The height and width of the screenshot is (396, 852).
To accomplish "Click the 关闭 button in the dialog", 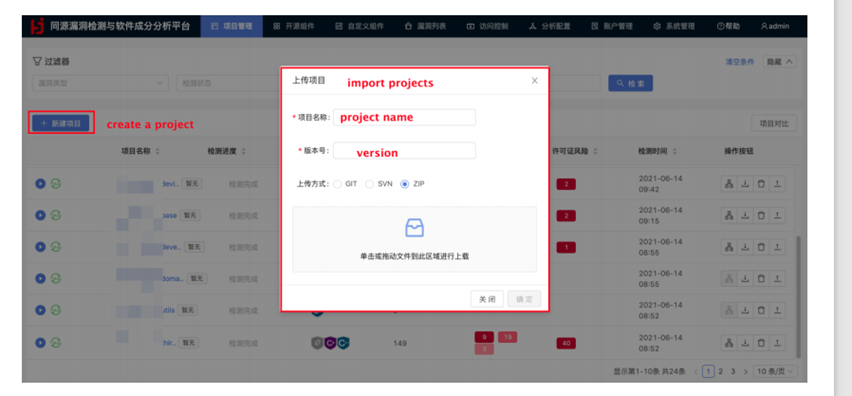I will [x=487, y=299].
